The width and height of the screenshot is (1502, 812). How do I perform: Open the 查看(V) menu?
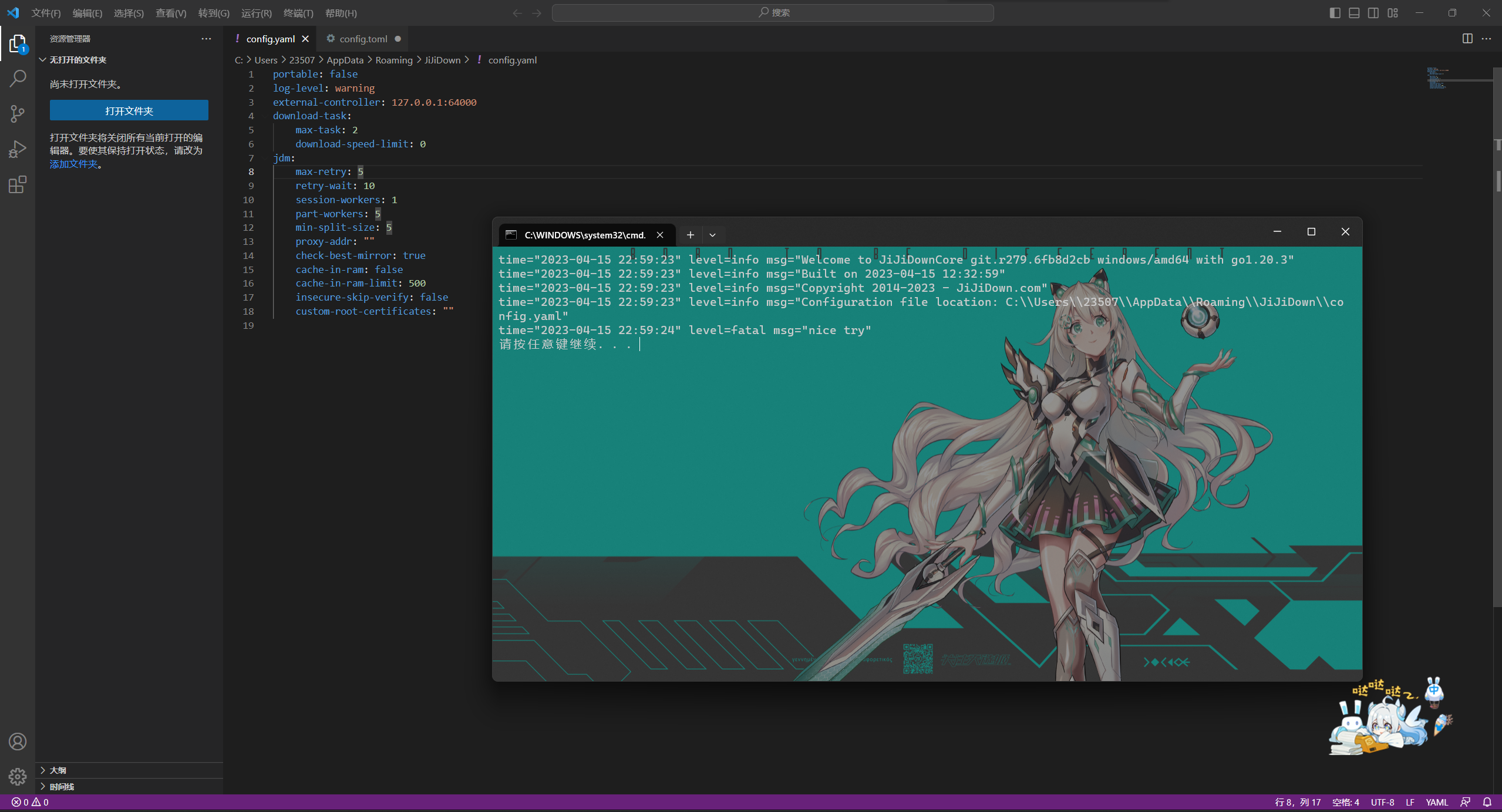pyautogui.click(x=171, y=13)
